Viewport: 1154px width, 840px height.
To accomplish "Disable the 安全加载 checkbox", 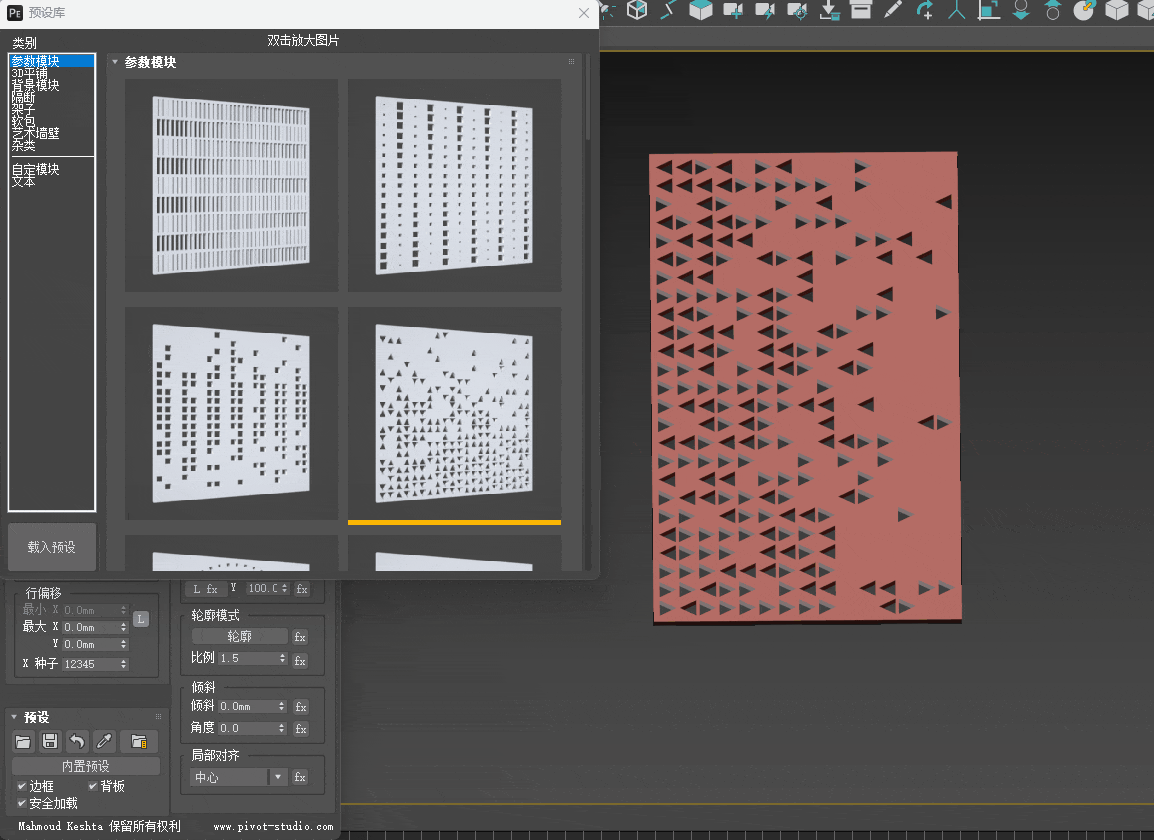I will [x=22, y=803].
